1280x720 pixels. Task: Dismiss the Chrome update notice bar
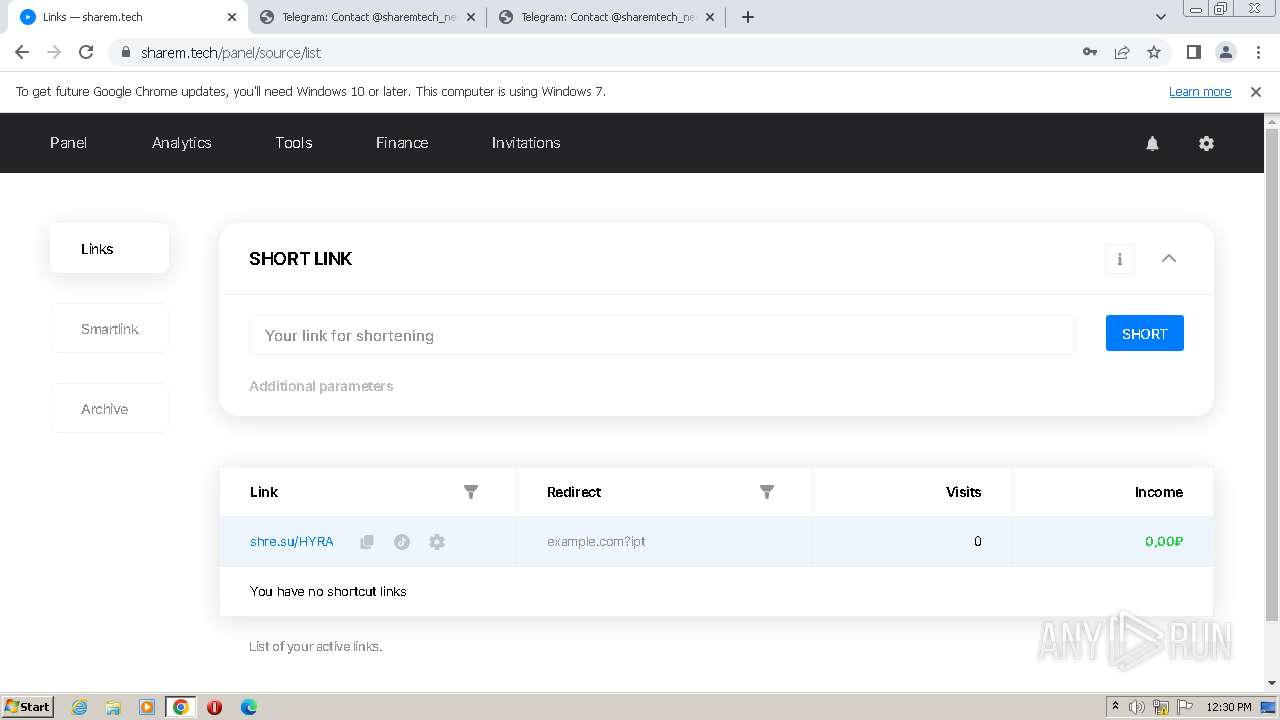pos(1256,92)
